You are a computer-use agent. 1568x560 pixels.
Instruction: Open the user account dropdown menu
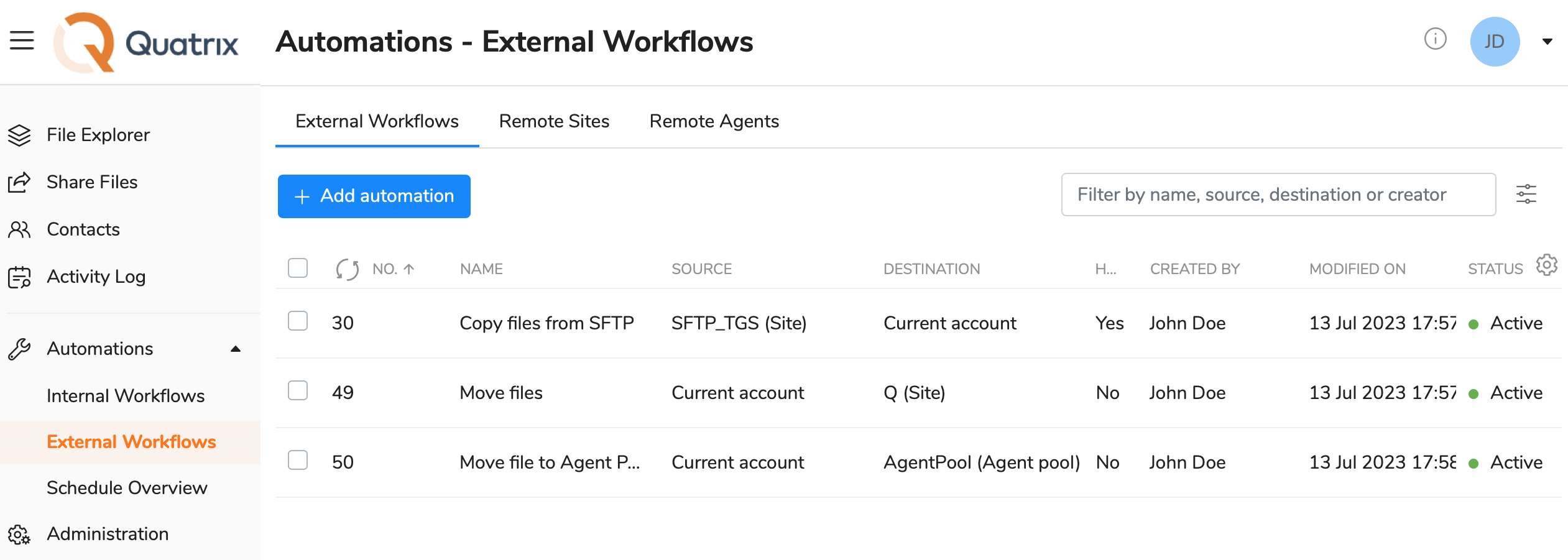pyautogui.click(x=1547, y=41)
